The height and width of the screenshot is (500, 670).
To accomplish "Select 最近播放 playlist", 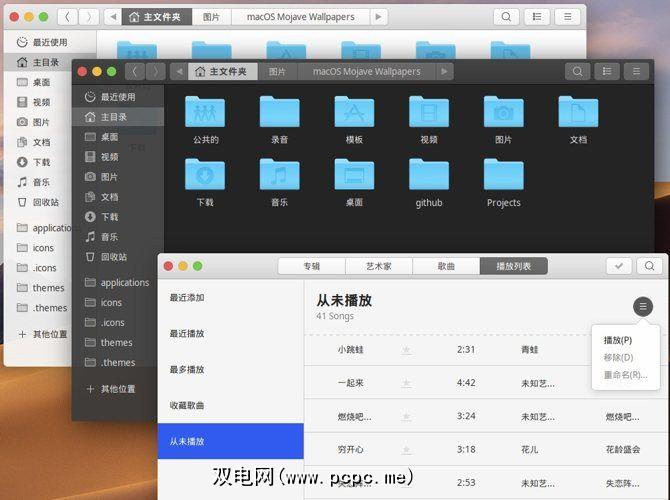I will coord(231,333).
